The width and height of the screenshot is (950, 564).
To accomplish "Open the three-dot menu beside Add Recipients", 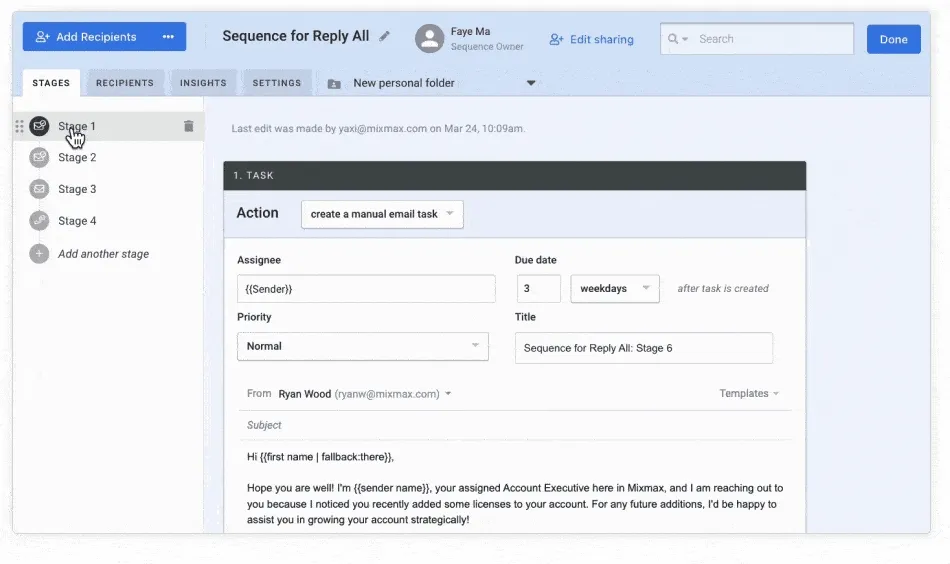I will click(x=168, y=37).
